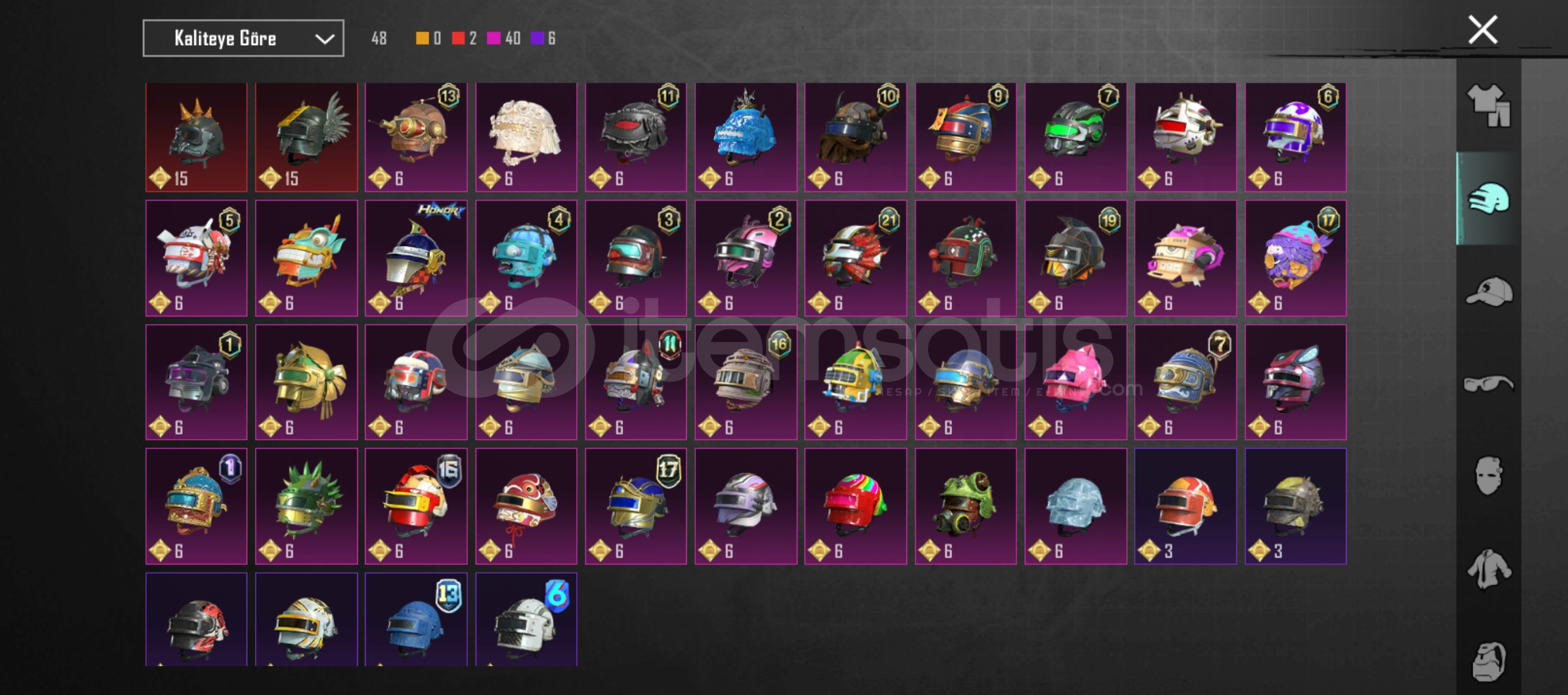Select the winged dark helmet worth 15
Viewport: 1568px width, 695px height.
pos(306,137)
